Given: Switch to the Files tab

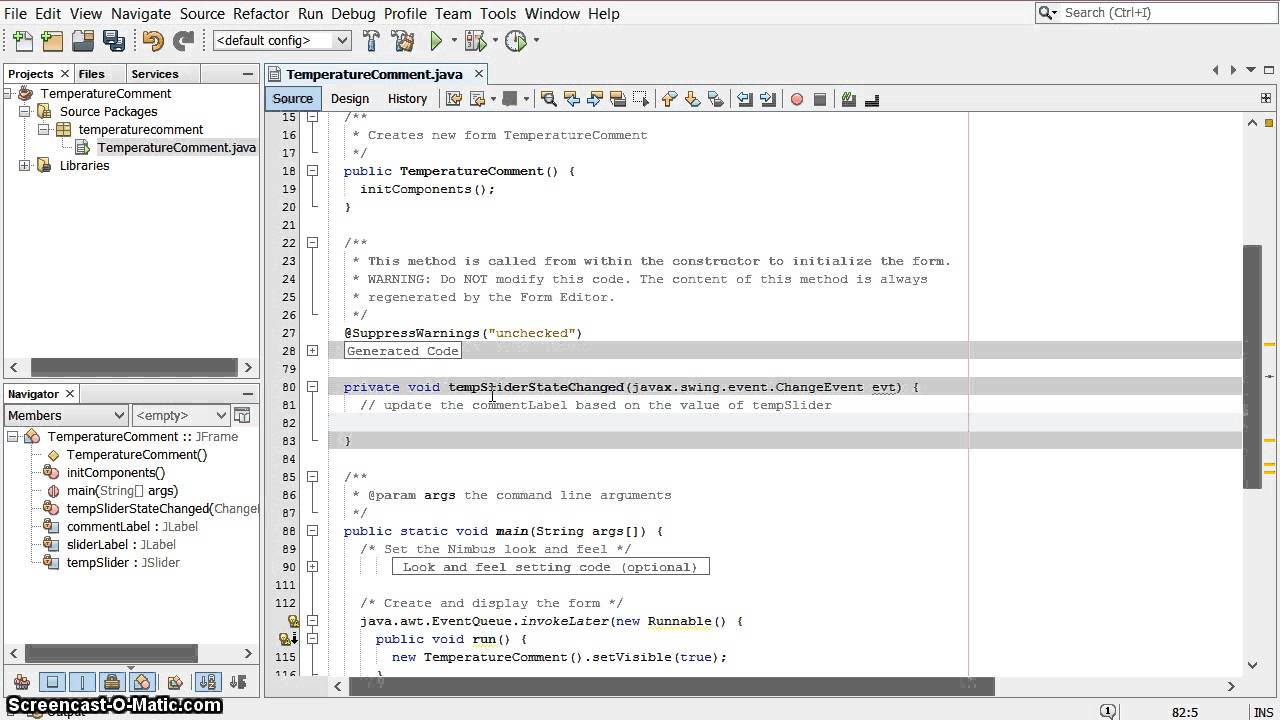Looking at the screenshot, I should coord(91,74).
